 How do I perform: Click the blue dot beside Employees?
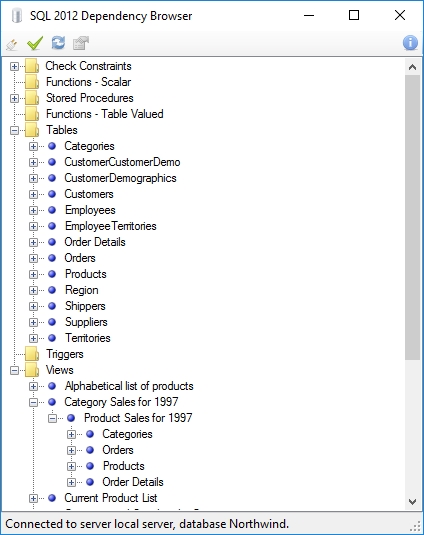pyautogui.click(x=52, y=210)
